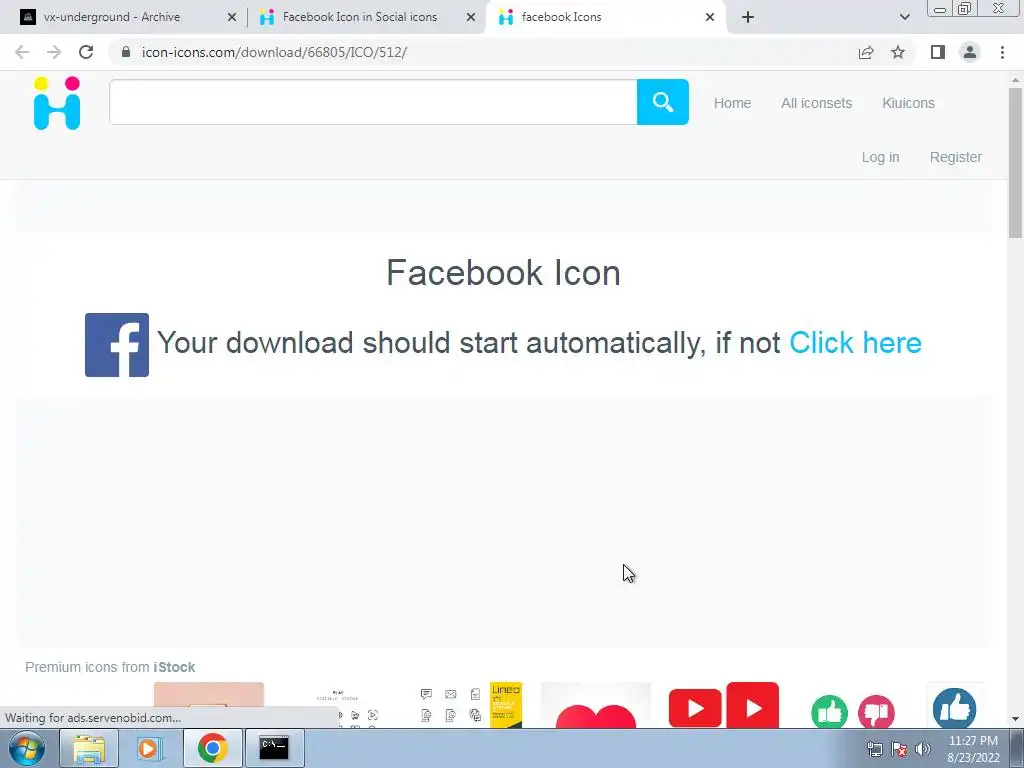
Task: Open the tab search dropdown chevron
Action: (x=904, y=17)
